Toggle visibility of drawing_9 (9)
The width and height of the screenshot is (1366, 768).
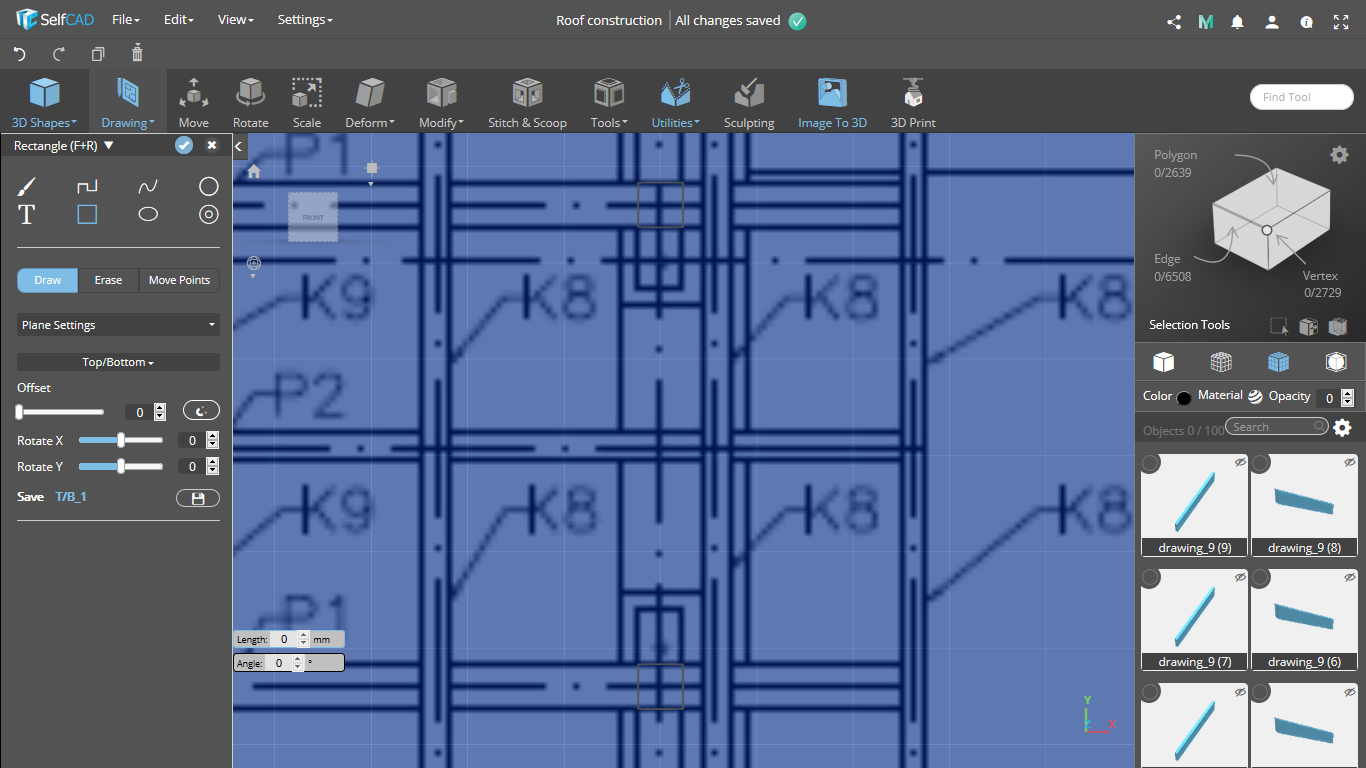(x=1239, y=463)
